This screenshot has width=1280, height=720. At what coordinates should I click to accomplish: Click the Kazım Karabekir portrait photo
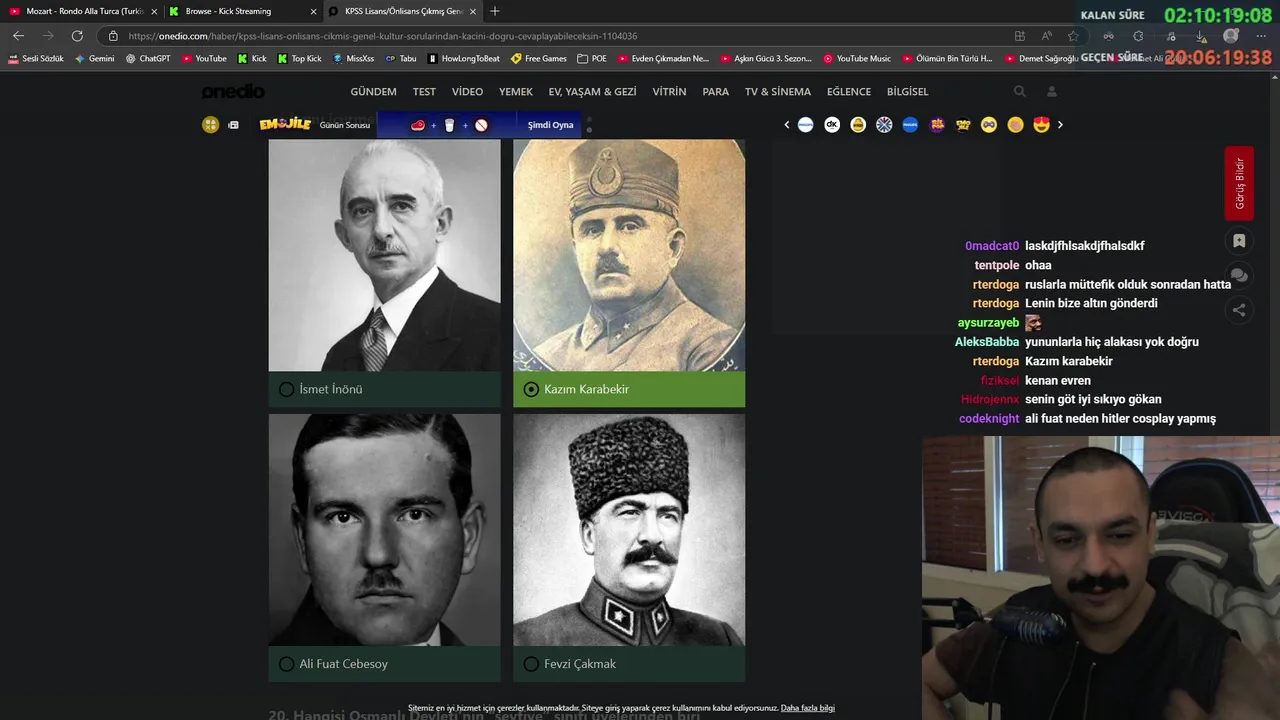click(x=629, y=255)
